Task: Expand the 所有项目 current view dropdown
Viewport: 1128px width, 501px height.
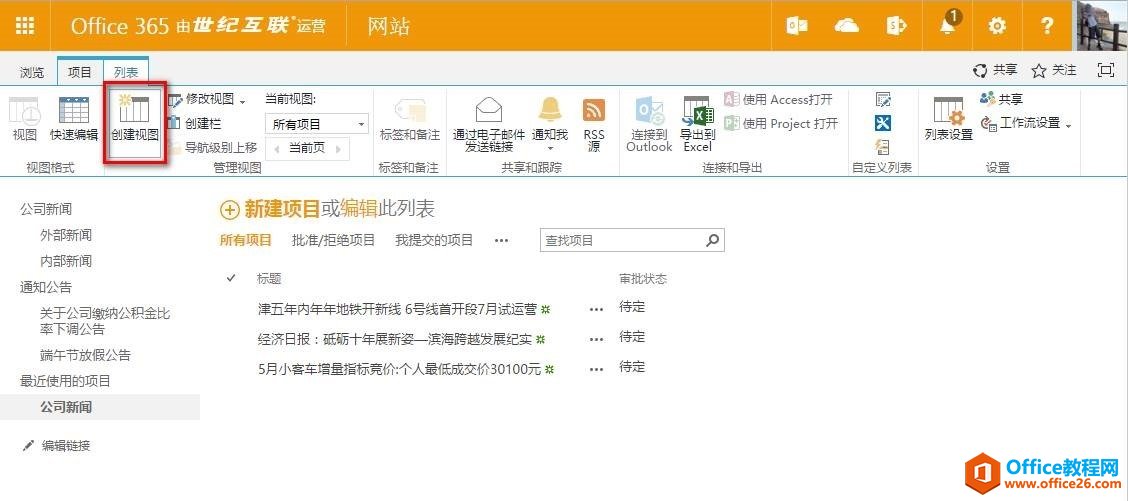Action: 317,124
